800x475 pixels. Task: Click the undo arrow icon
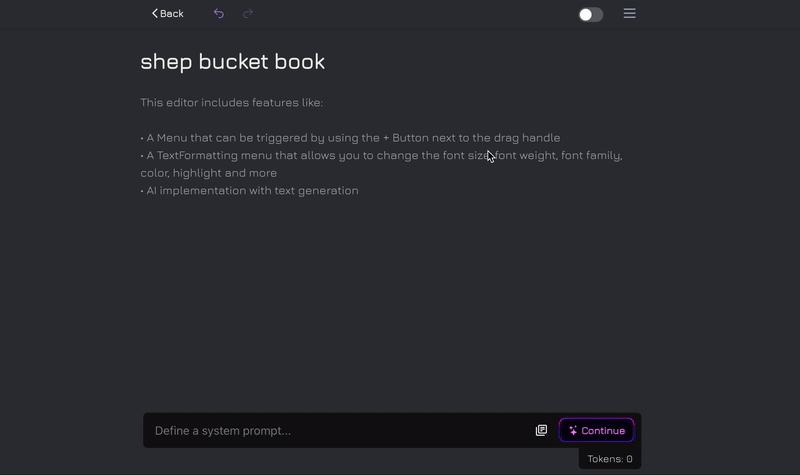pyautogui.click(x=219, y=14)
